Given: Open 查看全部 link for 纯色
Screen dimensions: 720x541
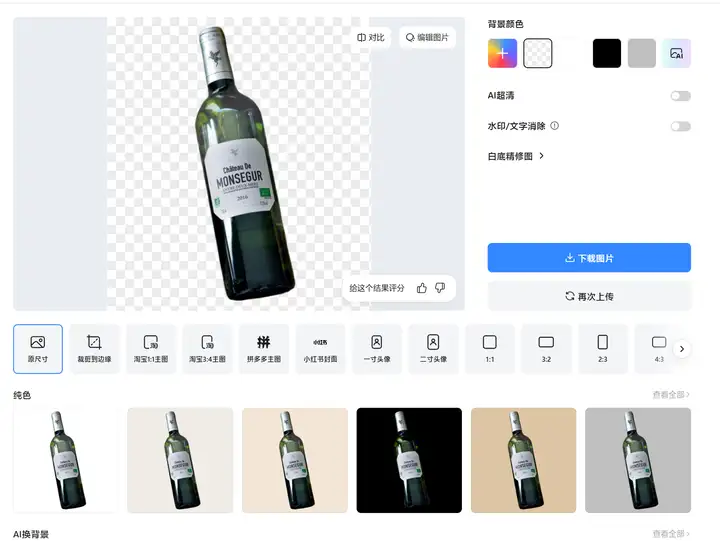Looking at the screenshot, I should coord(671,394).
